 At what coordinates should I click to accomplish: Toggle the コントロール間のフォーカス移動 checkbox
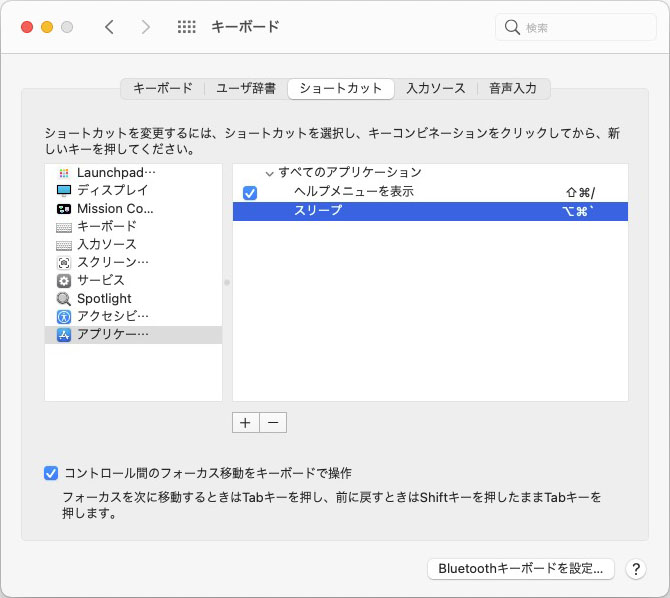pos(51,473)
